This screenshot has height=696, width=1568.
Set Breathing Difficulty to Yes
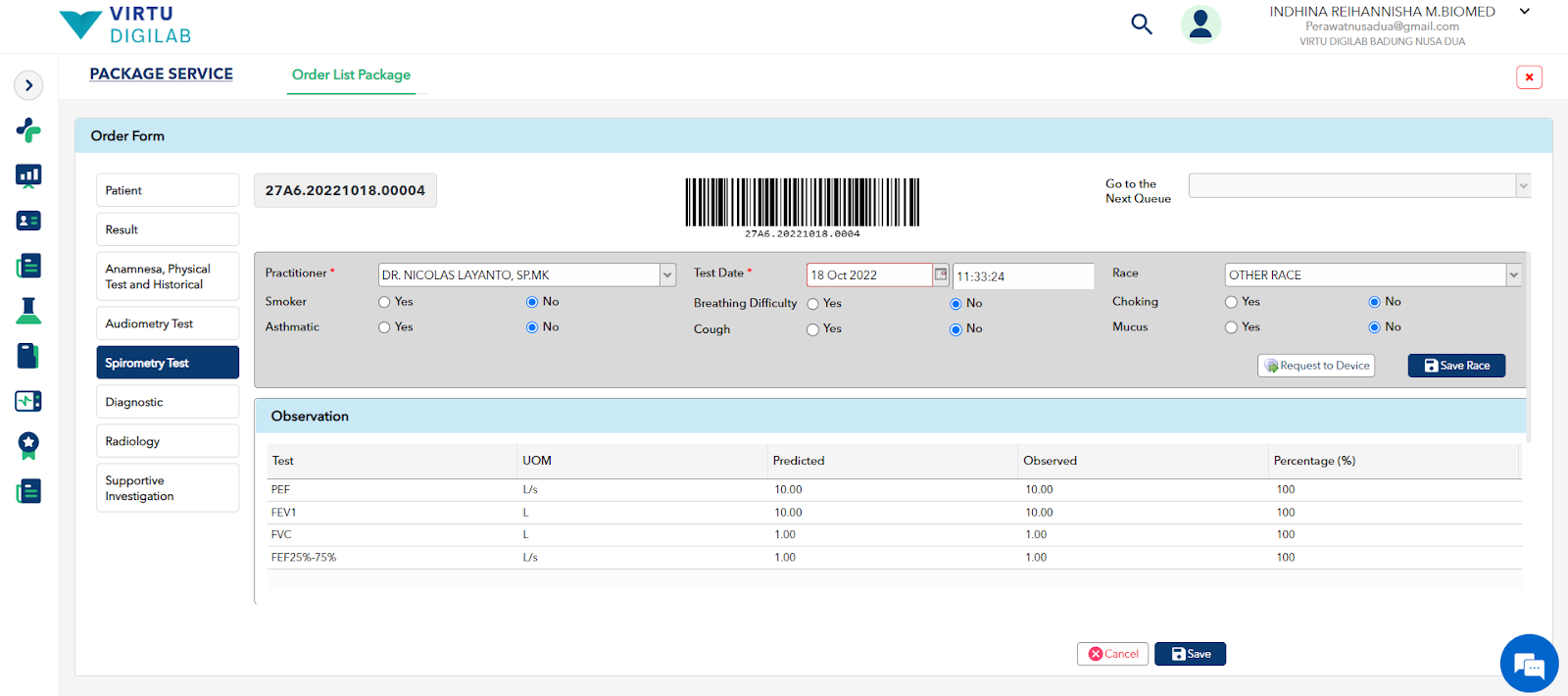click(812, 304)
